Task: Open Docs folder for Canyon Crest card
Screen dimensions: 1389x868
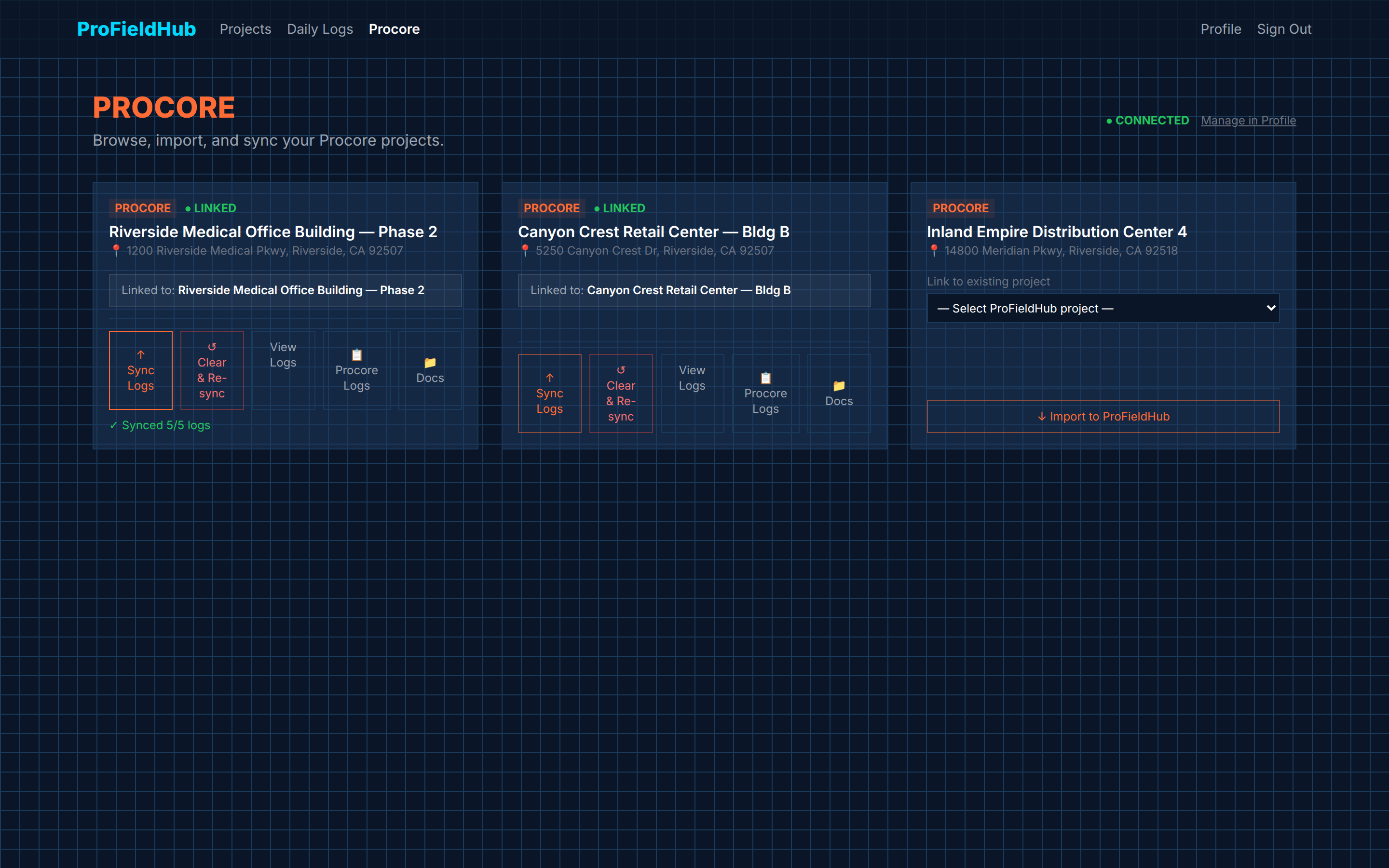Action: tap(839, 393)
